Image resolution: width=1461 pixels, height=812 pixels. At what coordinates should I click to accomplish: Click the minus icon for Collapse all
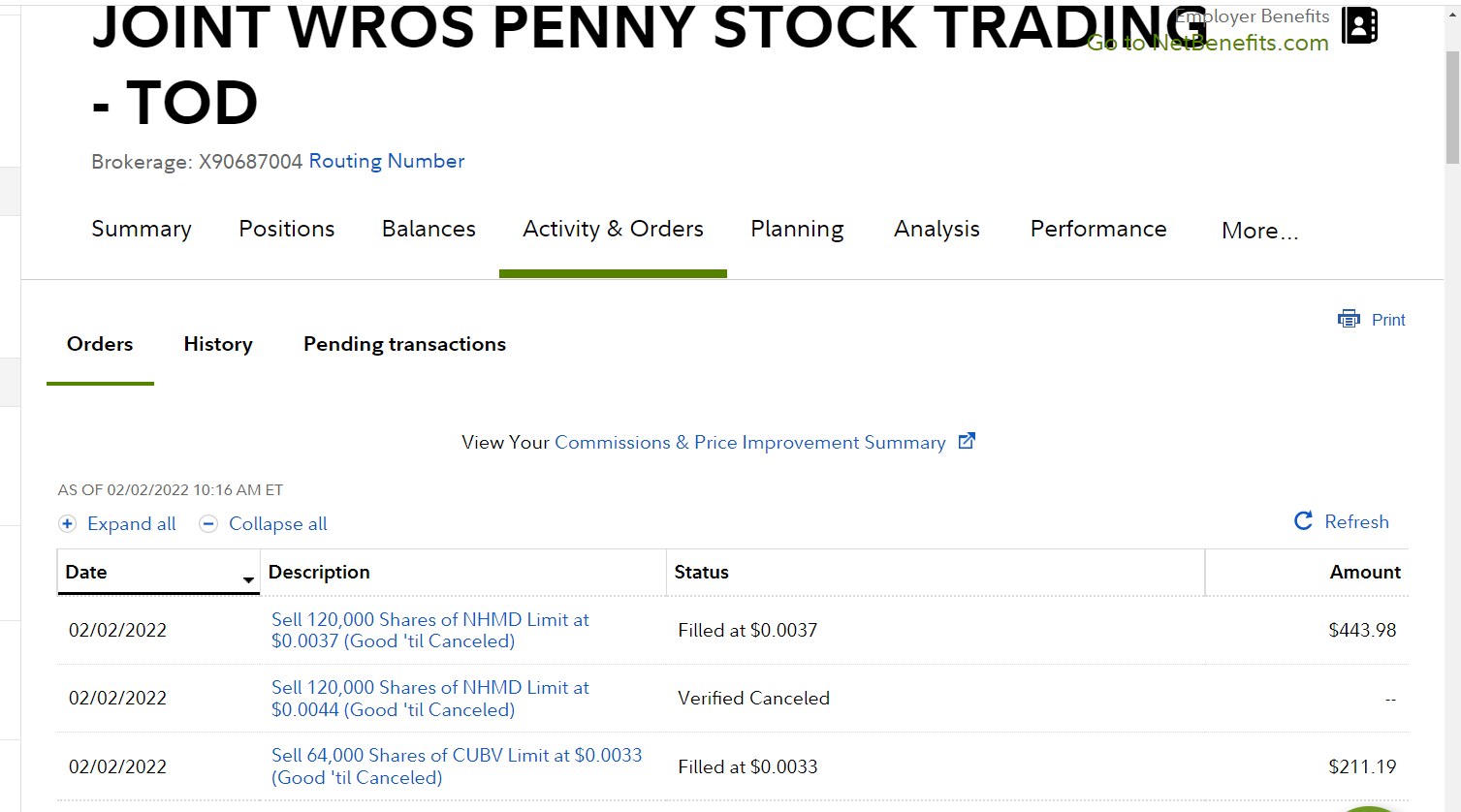pos(208,524)
